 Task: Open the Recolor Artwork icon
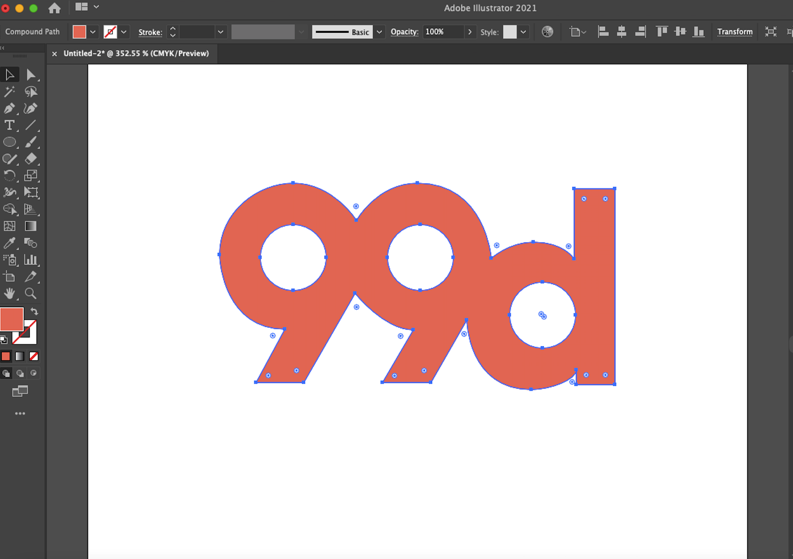[547, 32]
